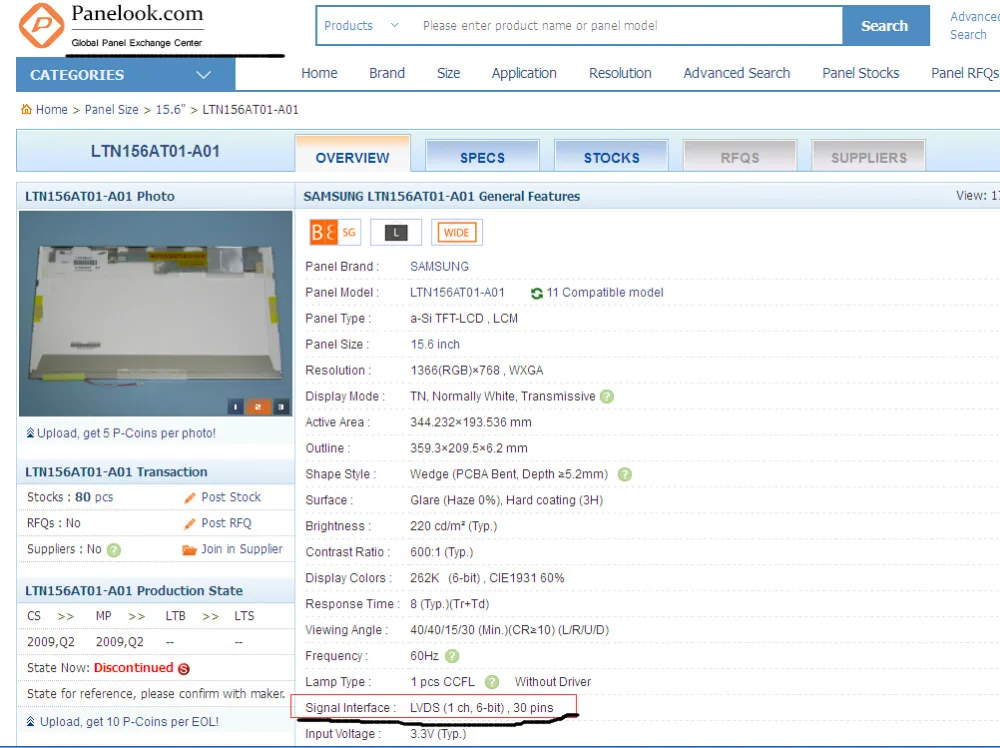Screen dimensions: 1000x748
Task: Click the SAMSUNG panel brand link
Action: click(x=439, y=267)
